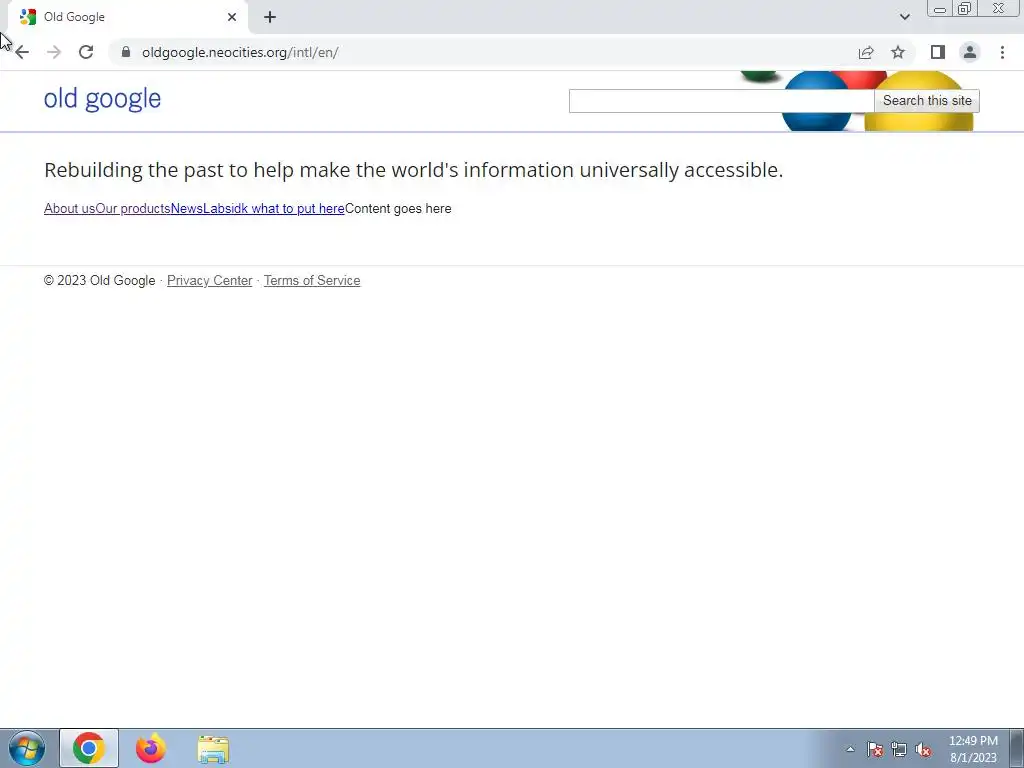Click the network tray icon
The height and width of the screenshot is (768, 1024).
click(x=899, y=749)
